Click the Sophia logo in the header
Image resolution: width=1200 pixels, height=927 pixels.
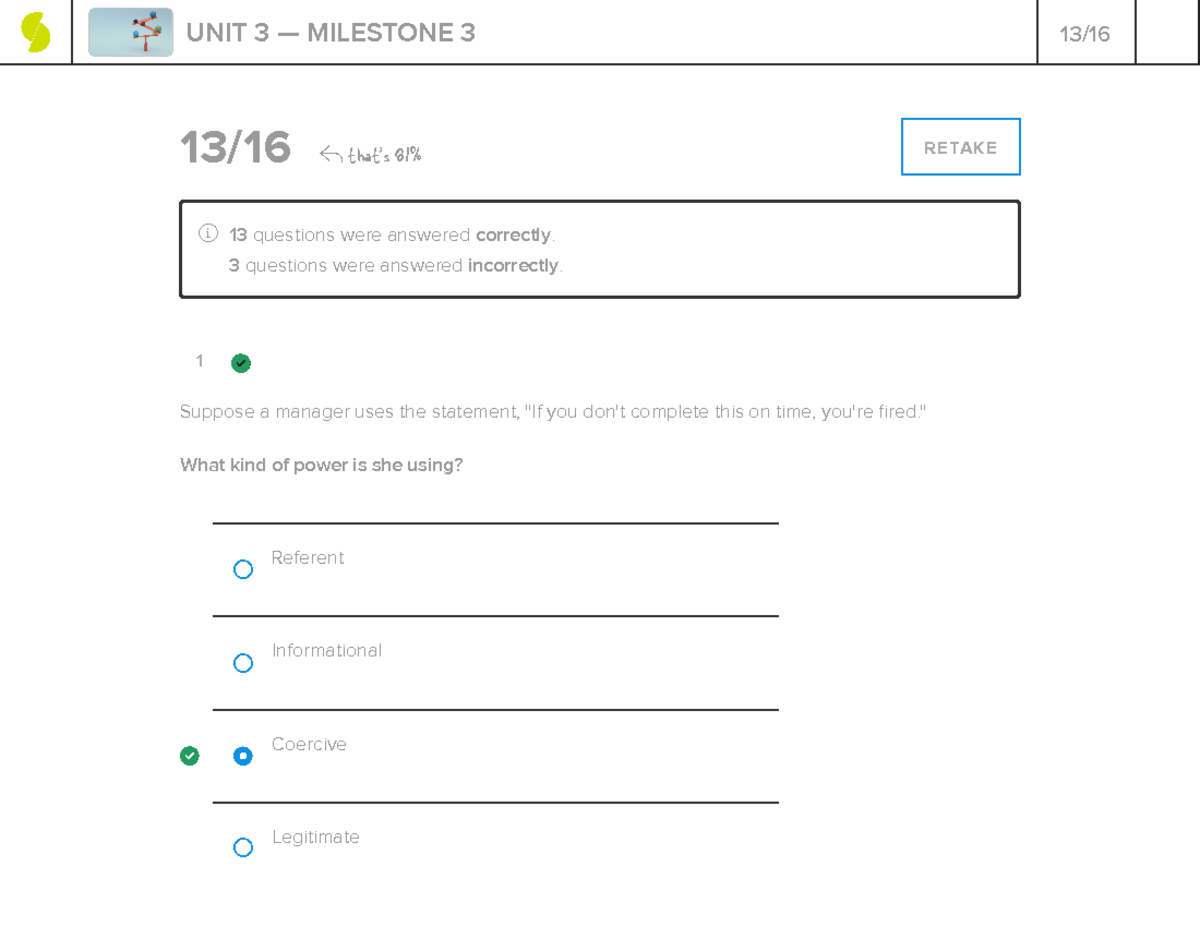click(x=35, y=32)
